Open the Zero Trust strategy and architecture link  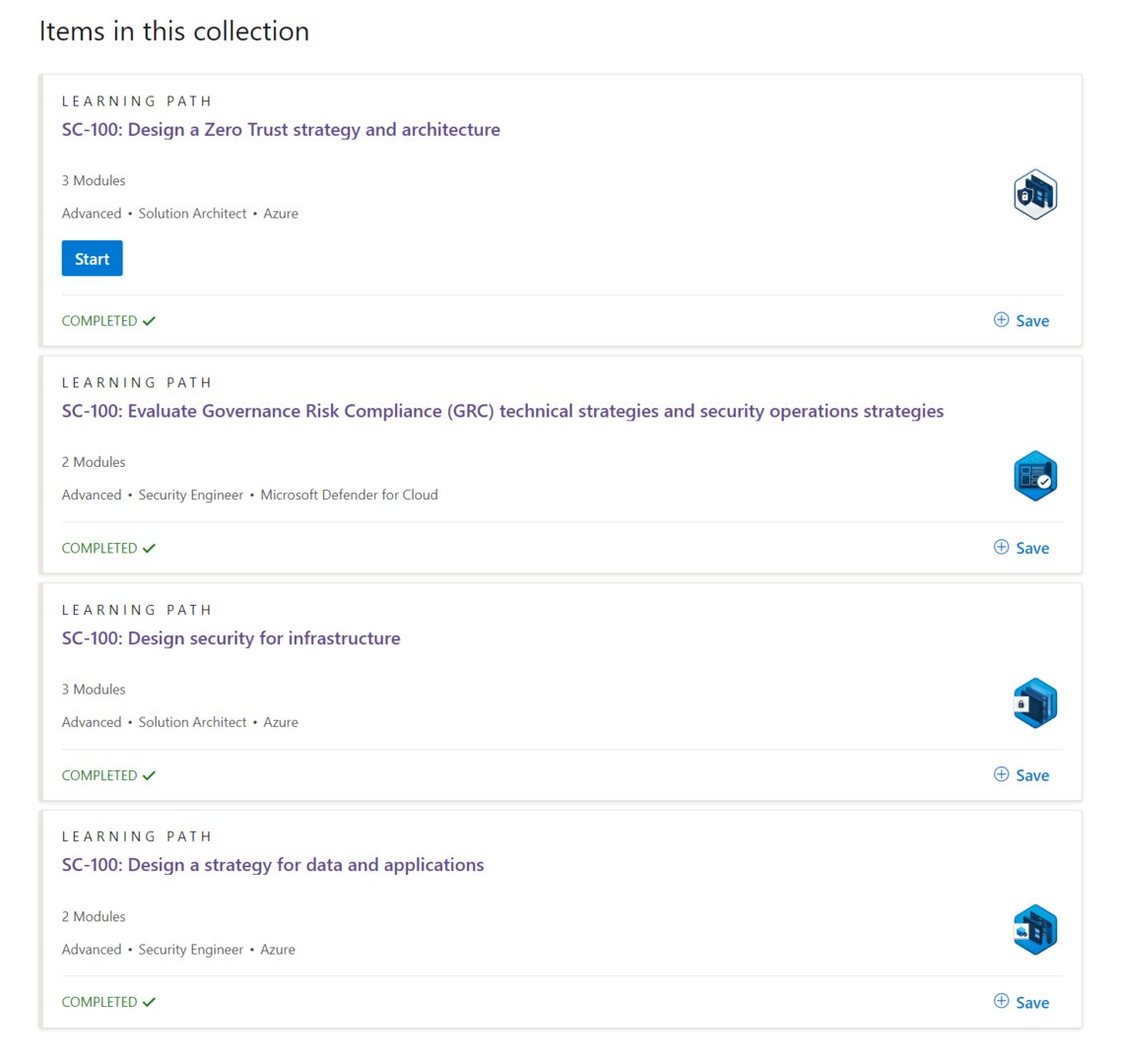[281, 130]
